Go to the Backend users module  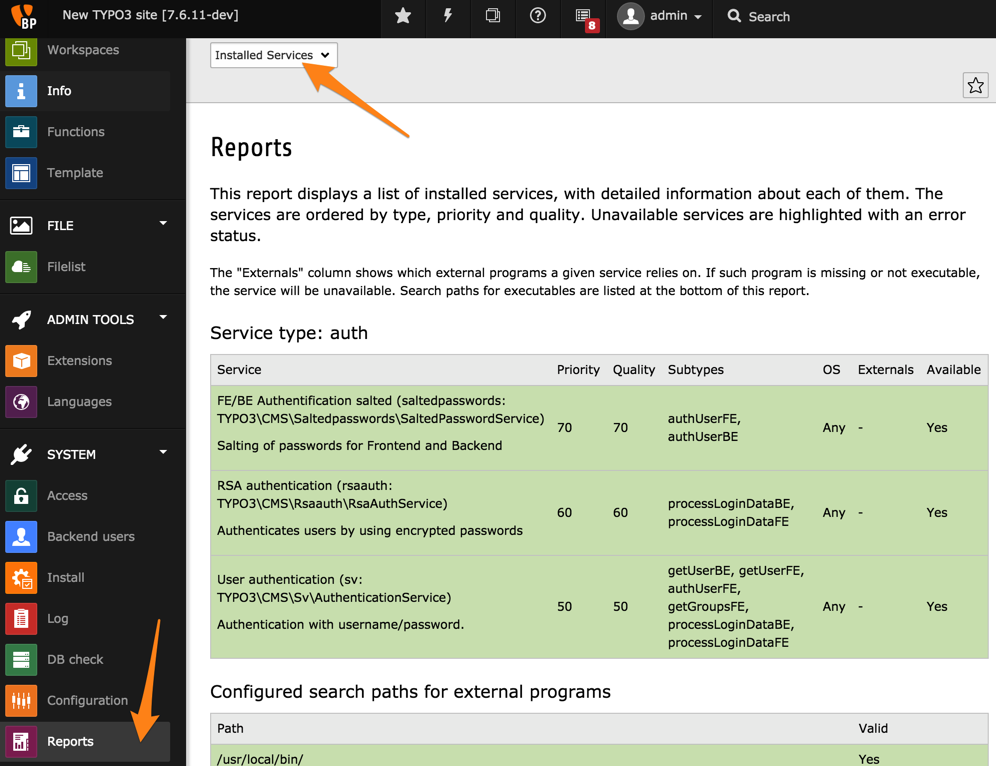[x=90, y=537]
